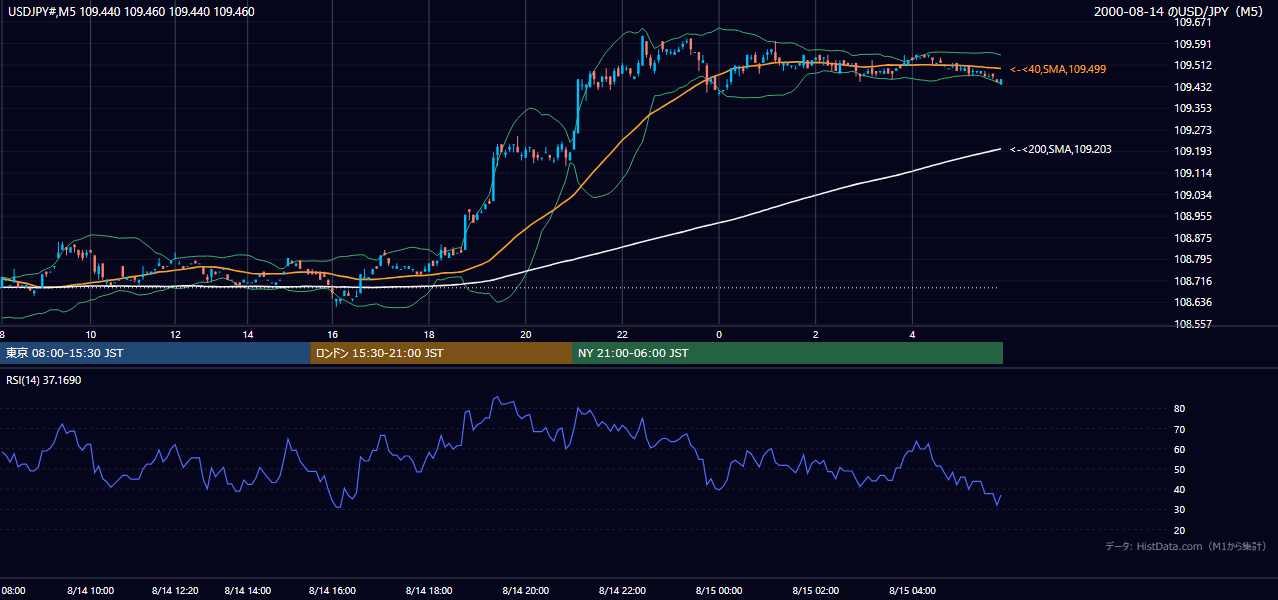
Task: Click the 8/14 18:00 time label
Action: click(x=429, y=591)
